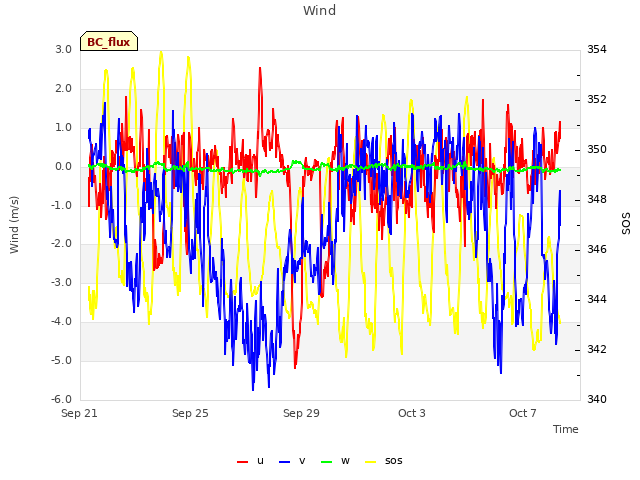640x480 pixels.
Task: Click the -5.0 left axis tick label
Action: [x=62, y=360]
